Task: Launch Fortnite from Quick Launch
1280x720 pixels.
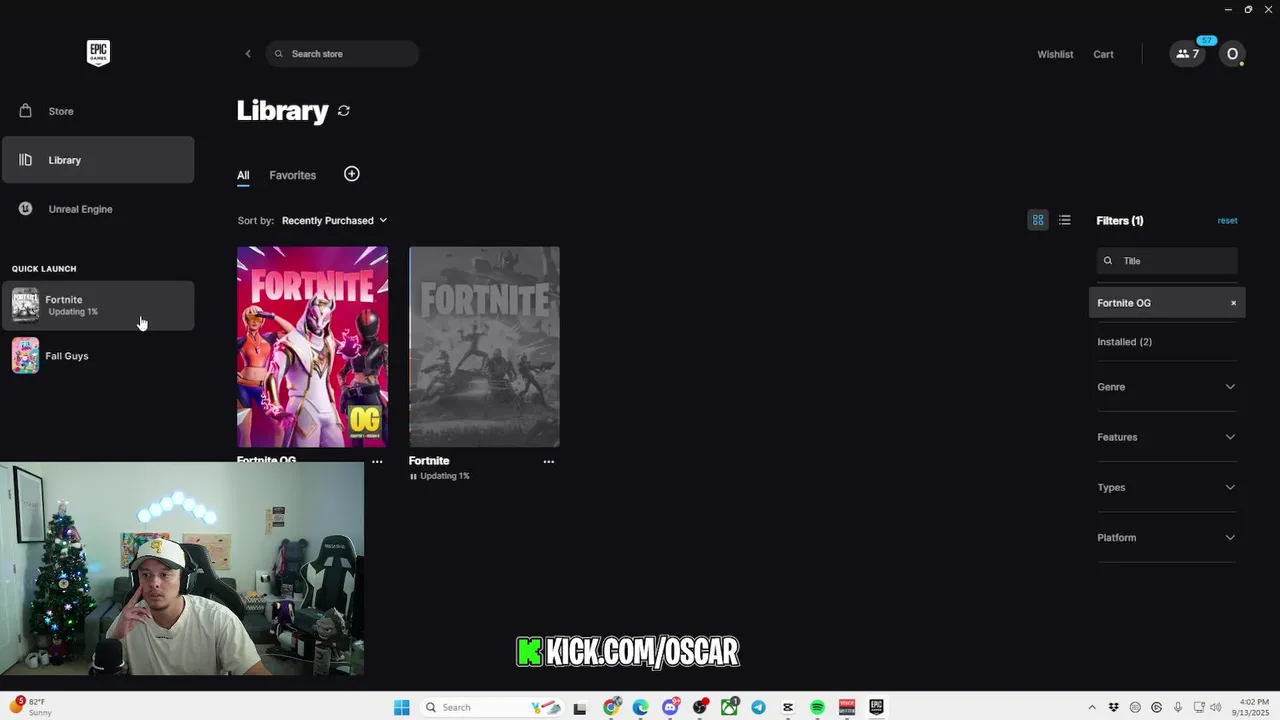Action: 98,305
